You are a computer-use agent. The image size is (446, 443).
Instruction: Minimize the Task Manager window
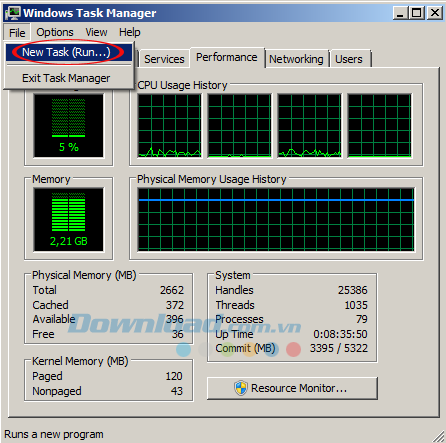[x=401, y=13]
